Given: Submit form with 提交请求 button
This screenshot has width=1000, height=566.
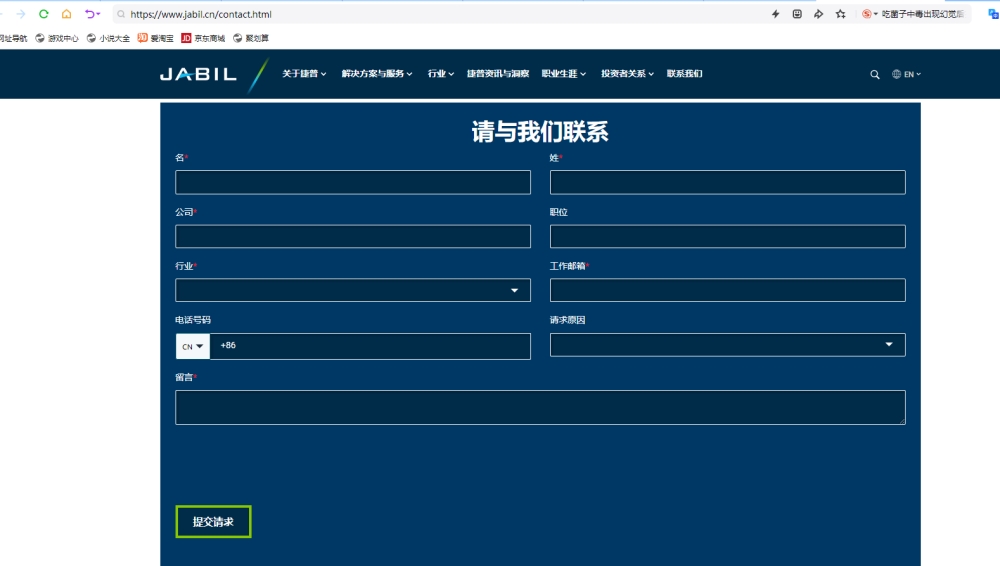Looking at the screenshot, I should [214, 521].
